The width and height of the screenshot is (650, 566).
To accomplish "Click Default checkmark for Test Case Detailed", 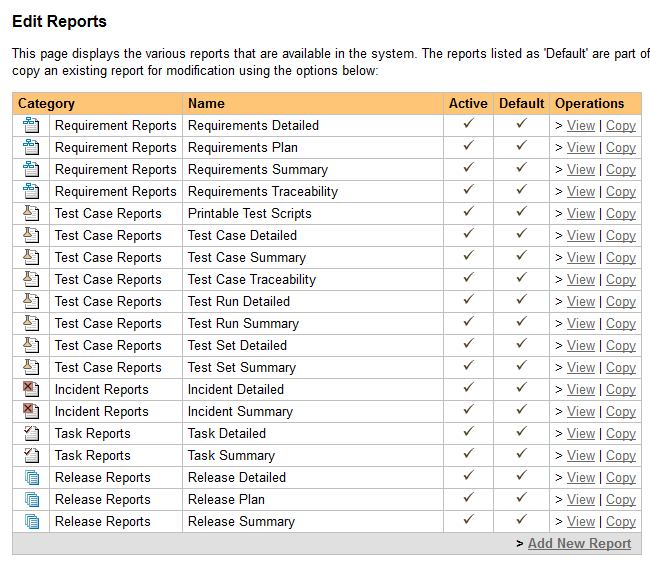I will coord(521,235).
